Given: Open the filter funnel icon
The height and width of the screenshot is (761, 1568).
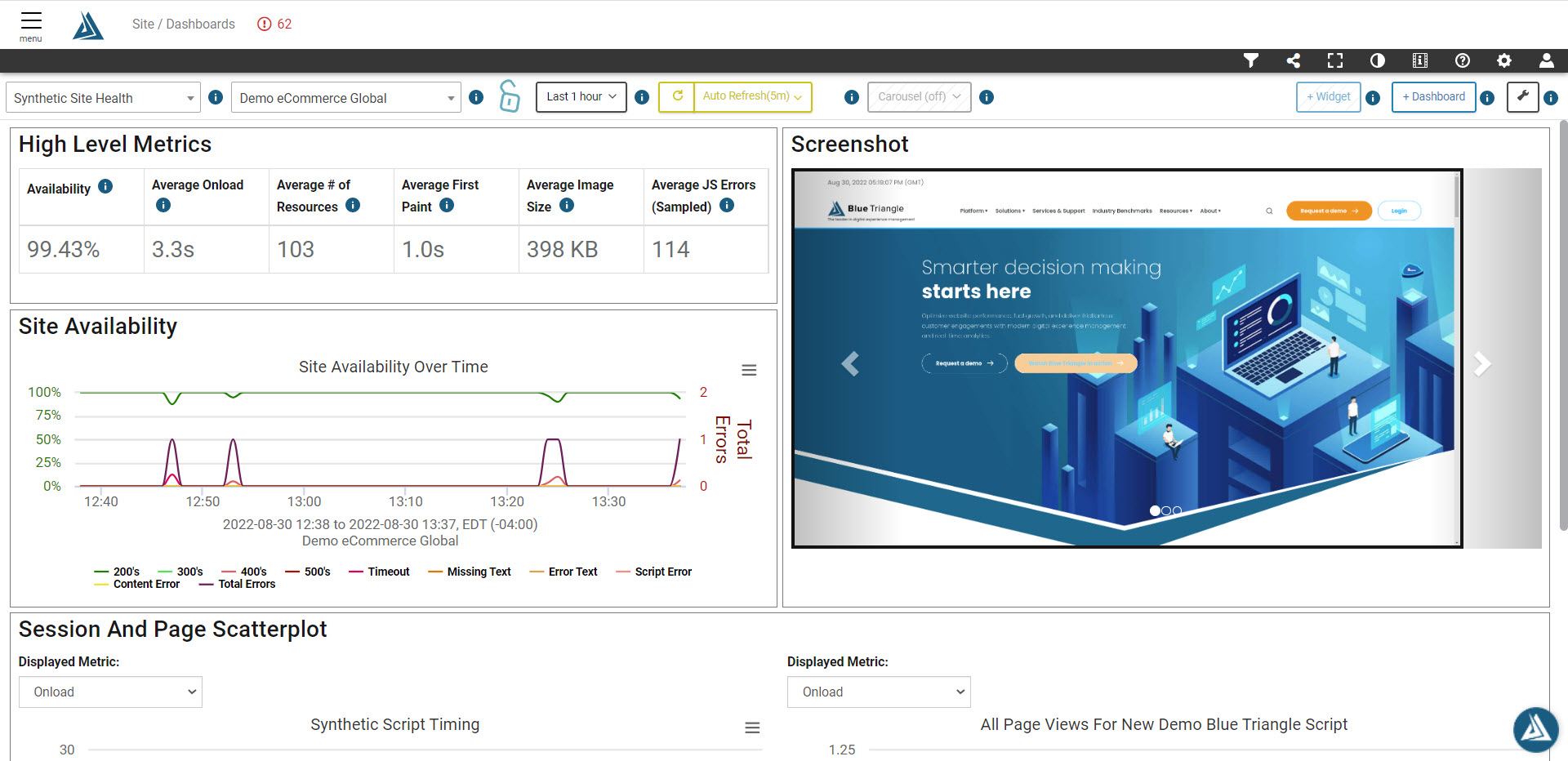Looking at the screenshot, I should (1250, 60).
